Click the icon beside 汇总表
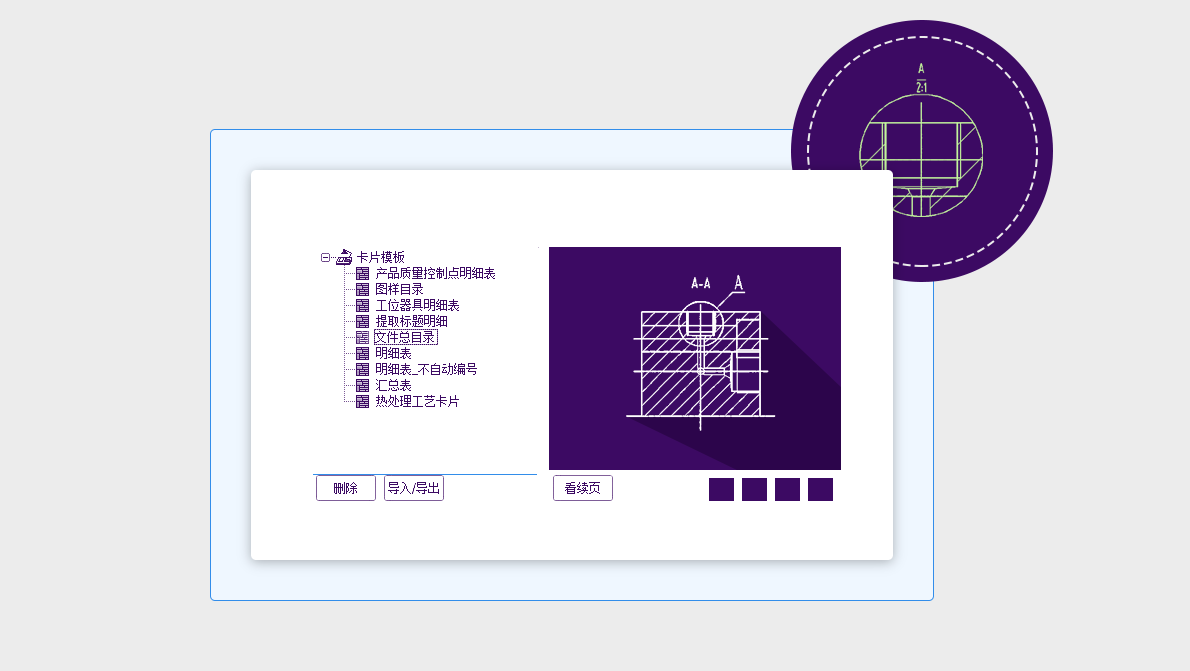The height and width of the screenshot is (671, 1190). click(362, 385)
